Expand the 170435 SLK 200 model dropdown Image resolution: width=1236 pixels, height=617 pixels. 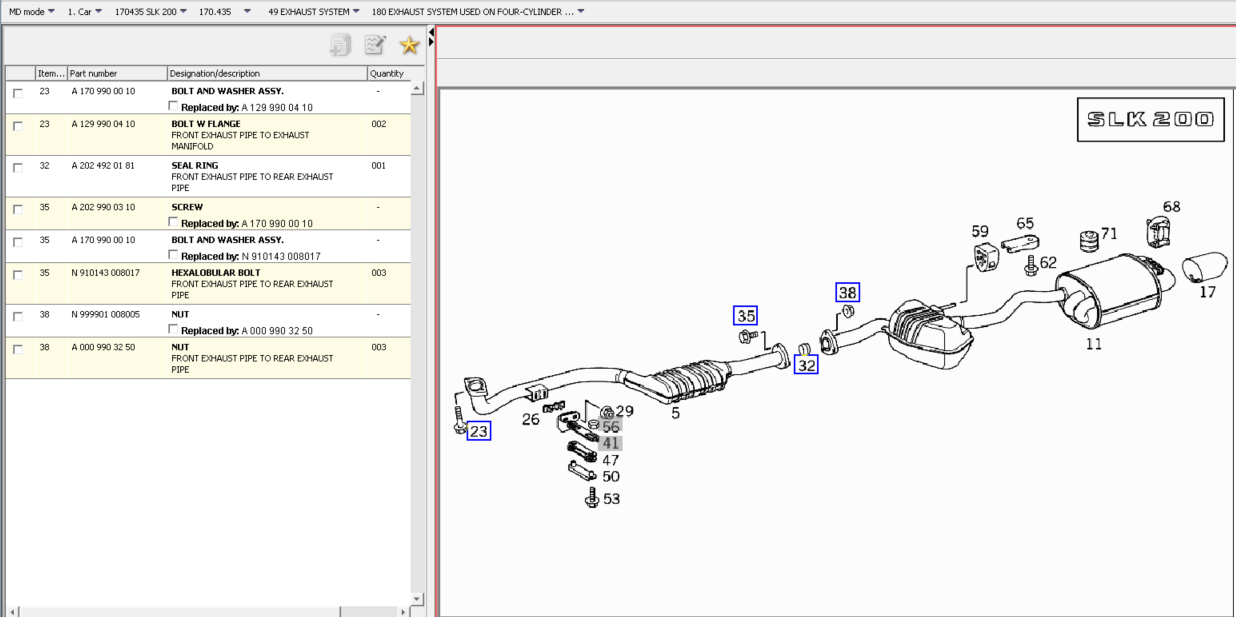coord(150,12)
